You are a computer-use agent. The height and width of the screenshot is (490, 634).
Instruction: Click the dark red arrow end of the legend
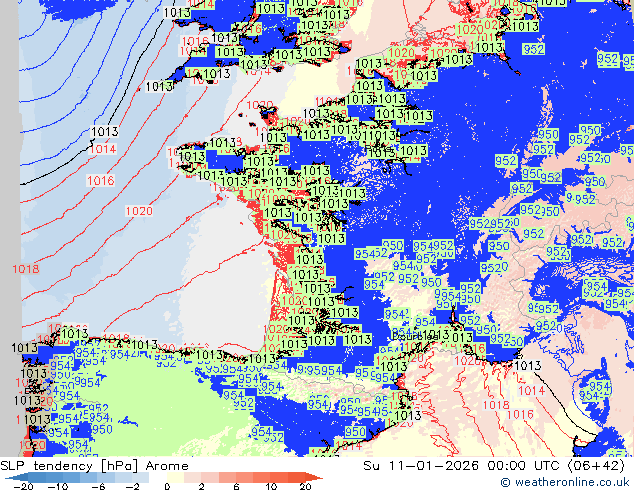(314, 477)
